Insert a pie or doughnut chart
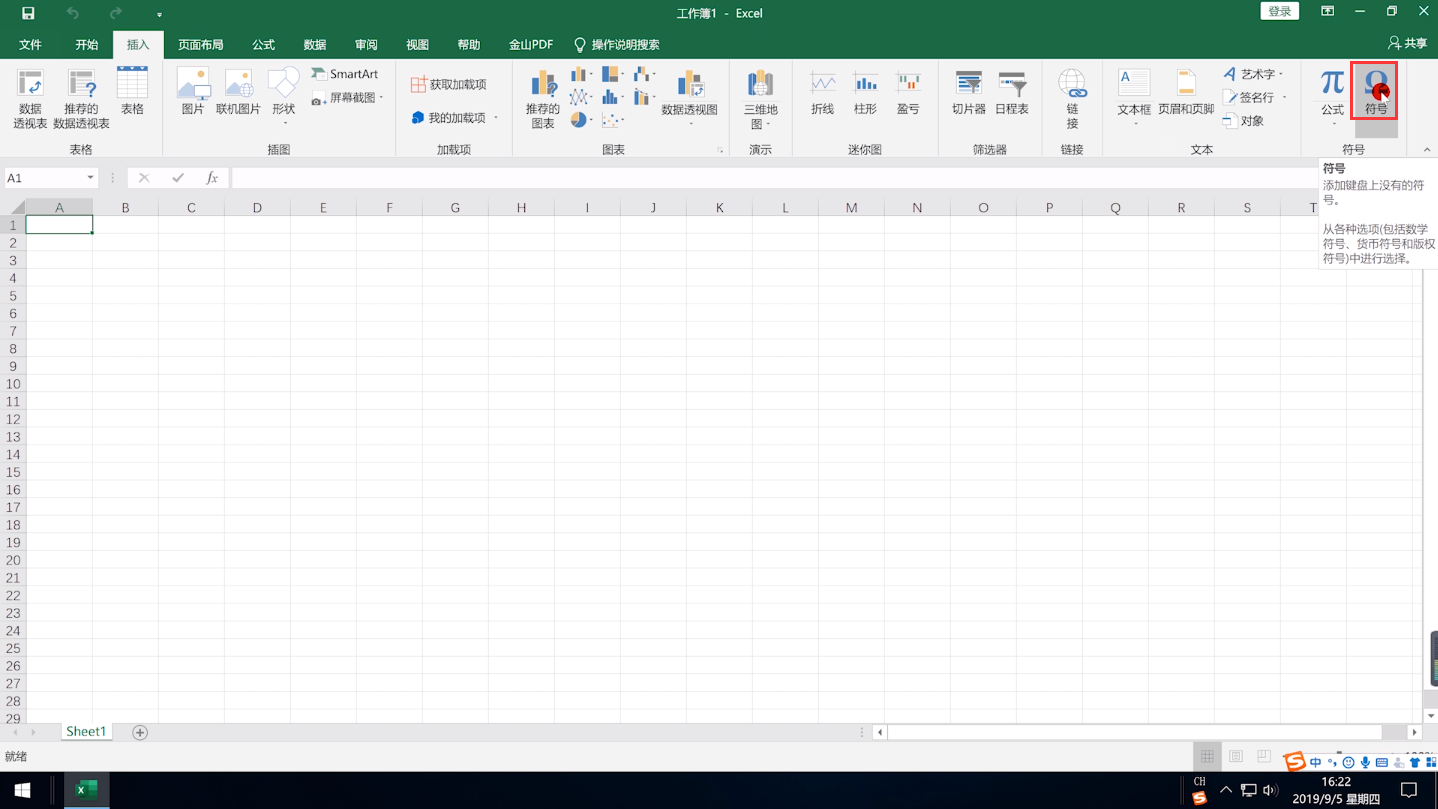 point(581,120)
